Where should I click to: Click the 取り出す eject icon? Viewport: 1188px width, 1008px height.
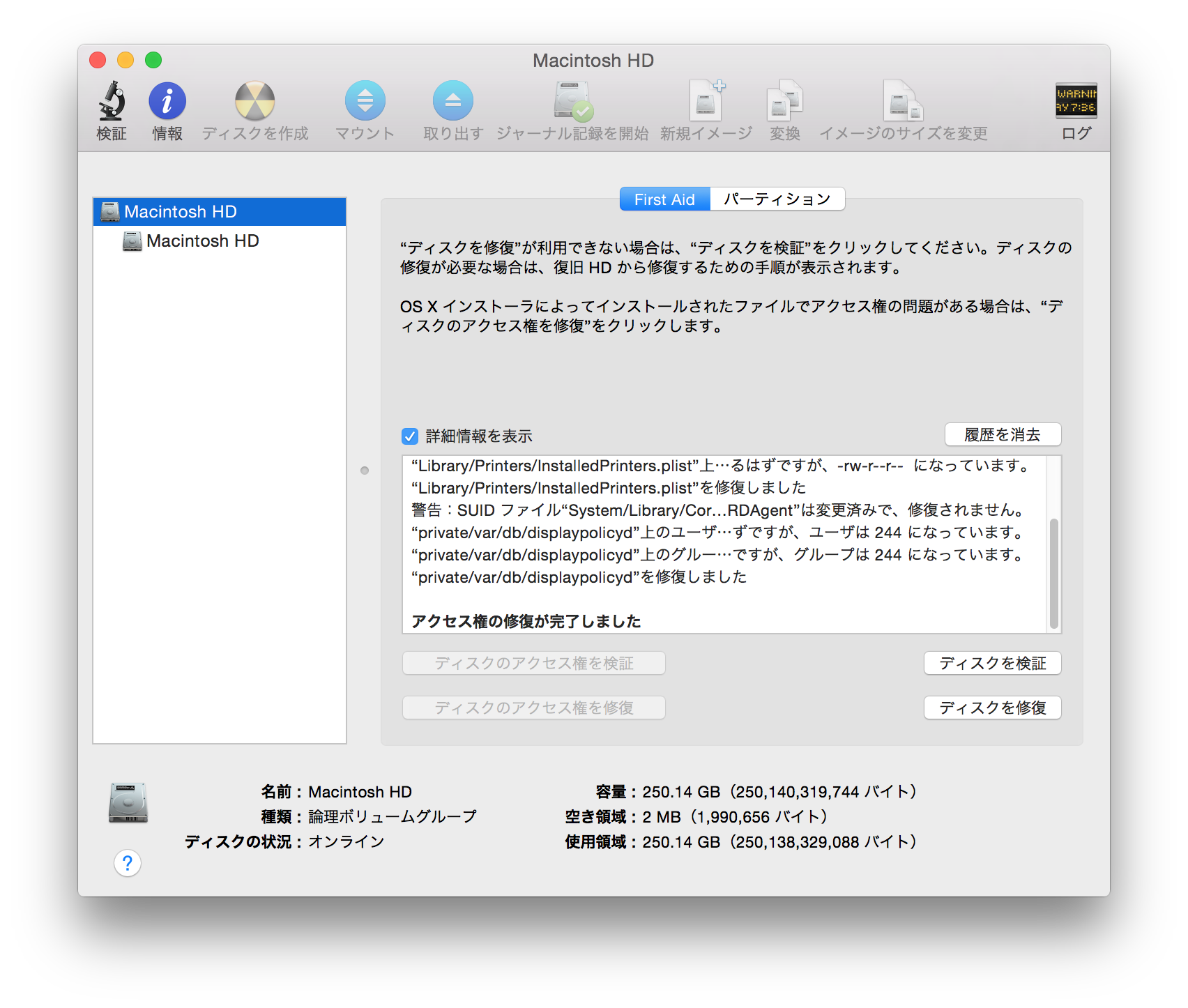(x=453, y=101)
